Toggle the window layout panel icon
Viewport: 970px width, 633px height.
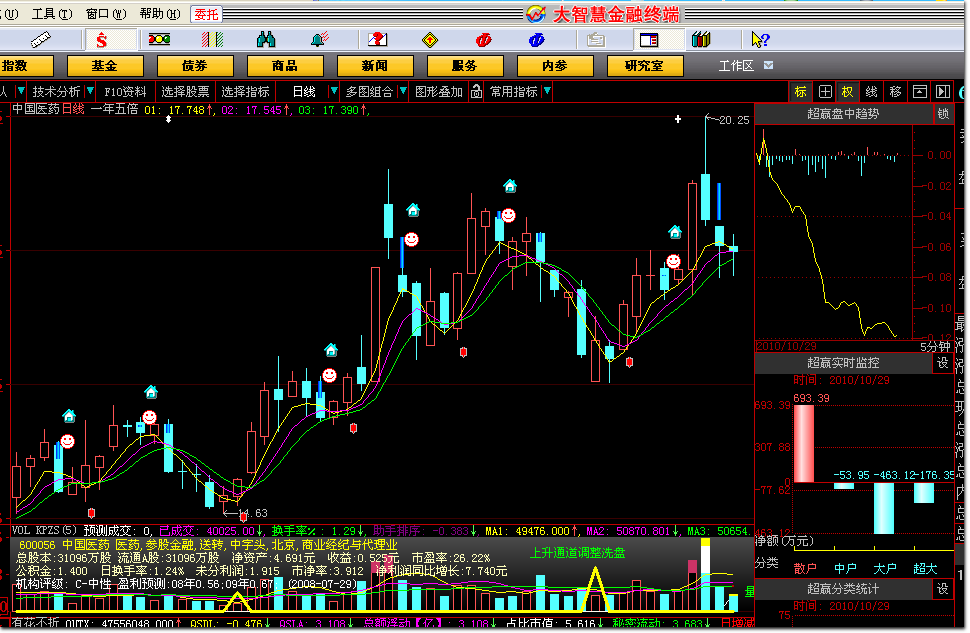coord(649,40)
